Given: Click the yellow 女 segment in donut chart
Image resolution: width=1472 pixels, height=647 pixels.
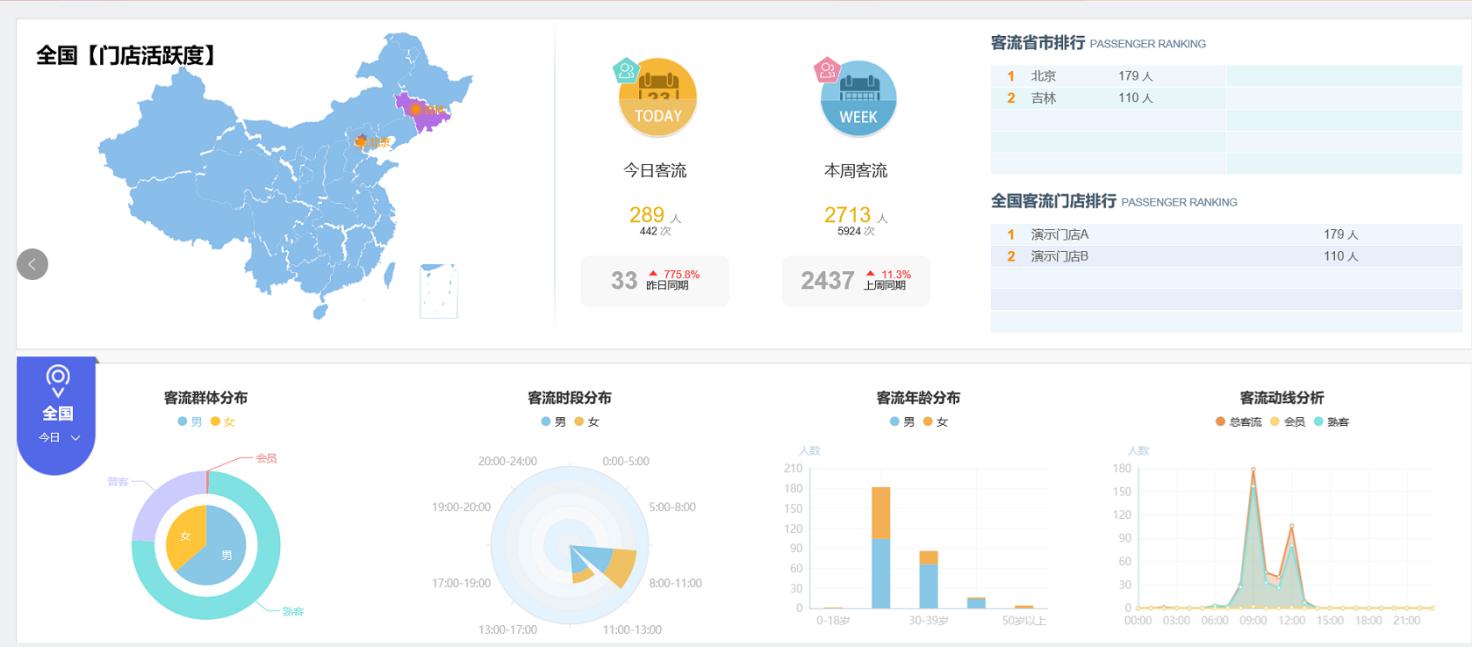Looking at the screenshot, I should pos(185,537).
